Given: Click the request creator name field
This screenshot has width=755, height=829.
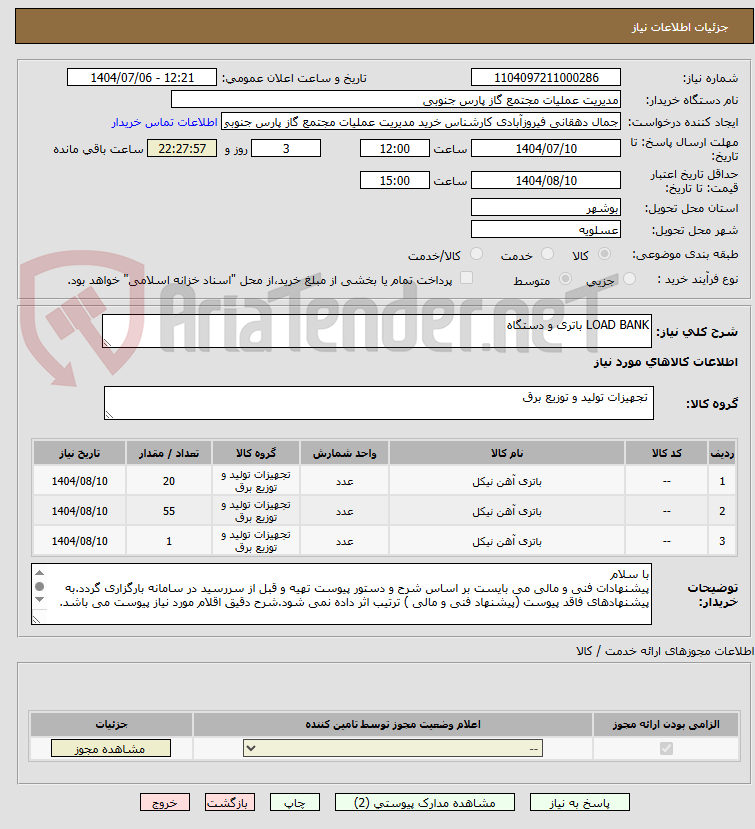Looking at the screenshot, I should click(421, 122).
